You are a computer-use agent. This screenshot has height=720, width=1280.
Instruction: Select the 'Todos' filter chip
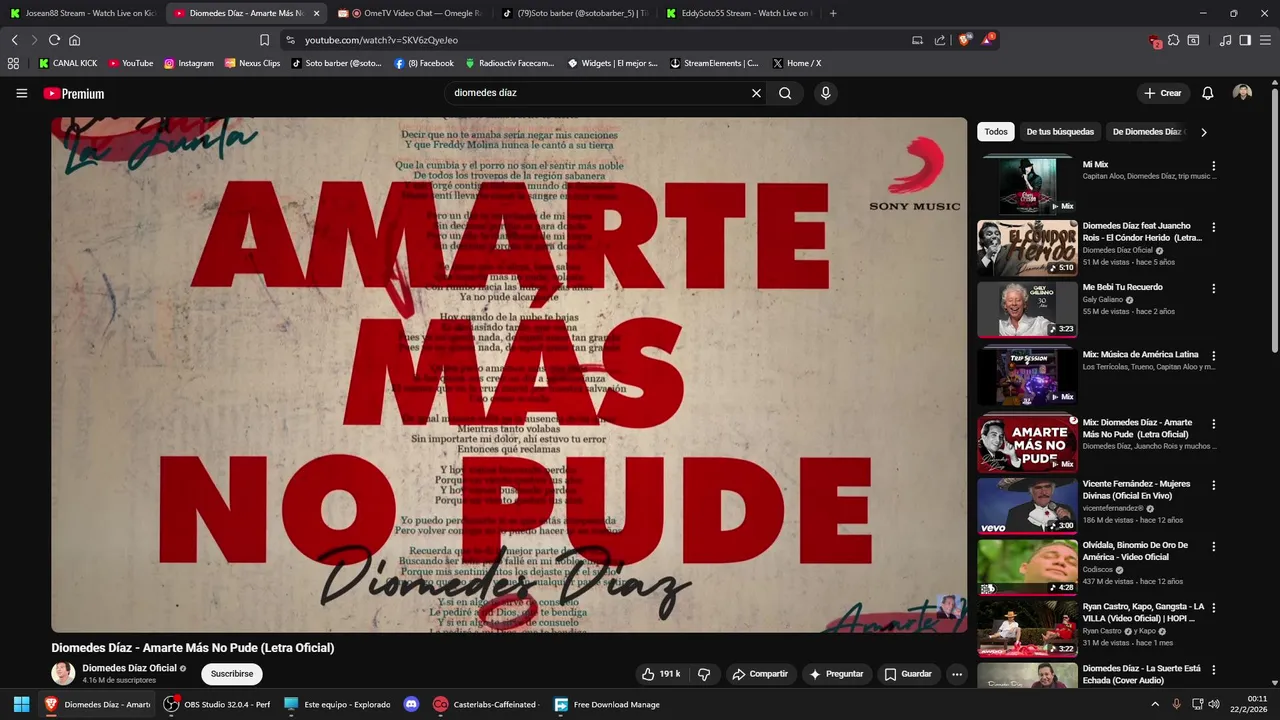pyautogui.click(x=996, y=132)
